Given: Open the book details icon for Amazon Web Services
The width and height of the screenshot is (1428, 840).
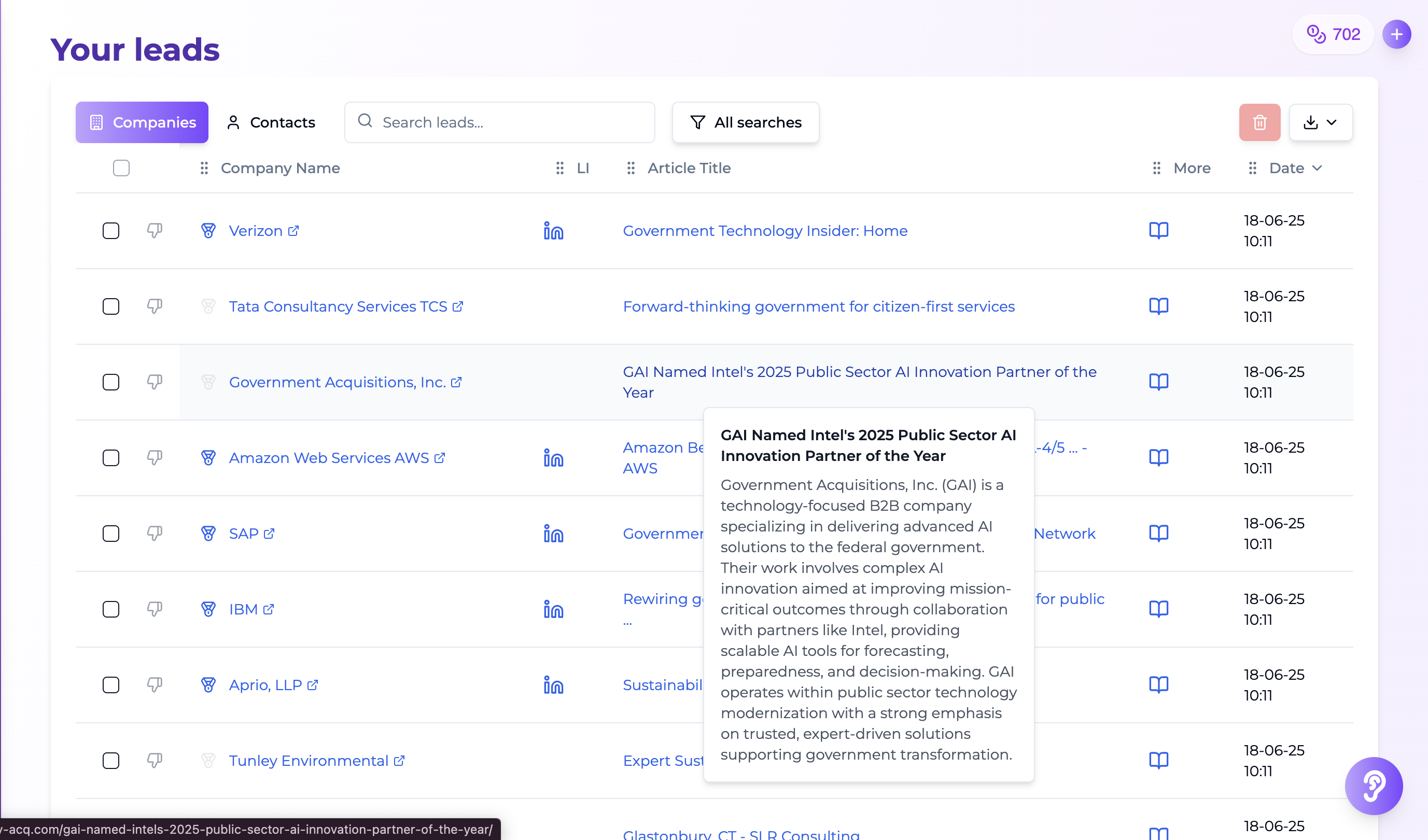Looking at the screenshot, I should [x=1159, y=458].
